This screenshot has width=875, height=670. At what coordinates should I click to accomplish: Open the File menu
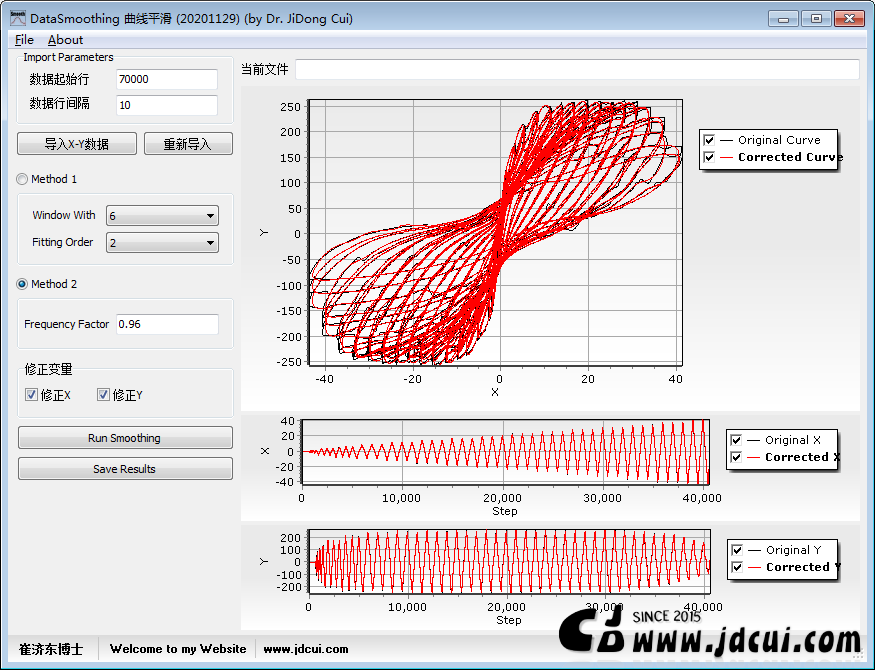tap(24, 40)
